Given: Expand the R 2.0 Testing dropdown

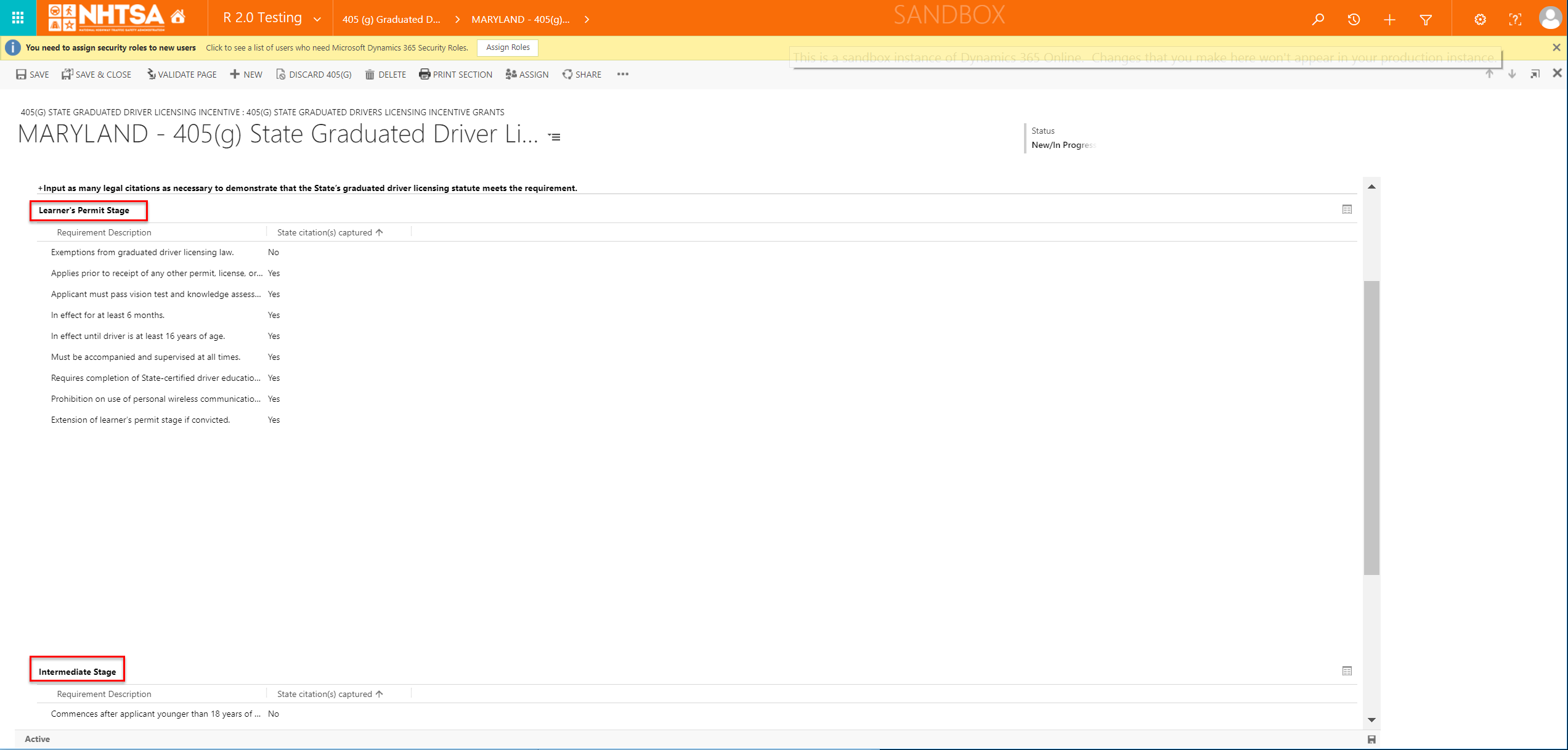Looking at the screenshot, I should tap(317, 19).
